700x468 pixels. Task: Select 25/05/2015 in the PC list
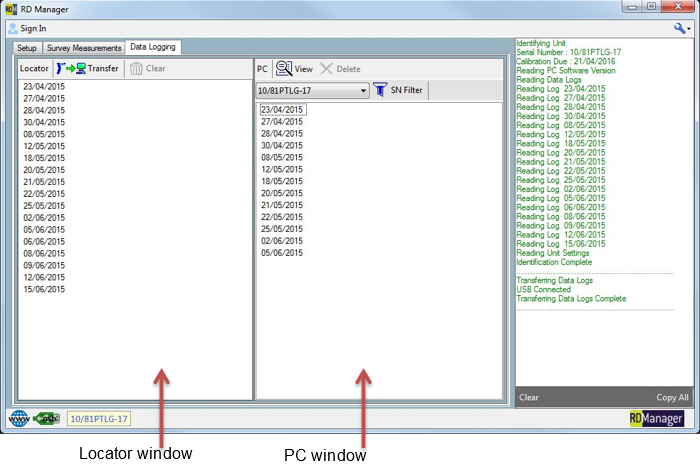[282, 229]
